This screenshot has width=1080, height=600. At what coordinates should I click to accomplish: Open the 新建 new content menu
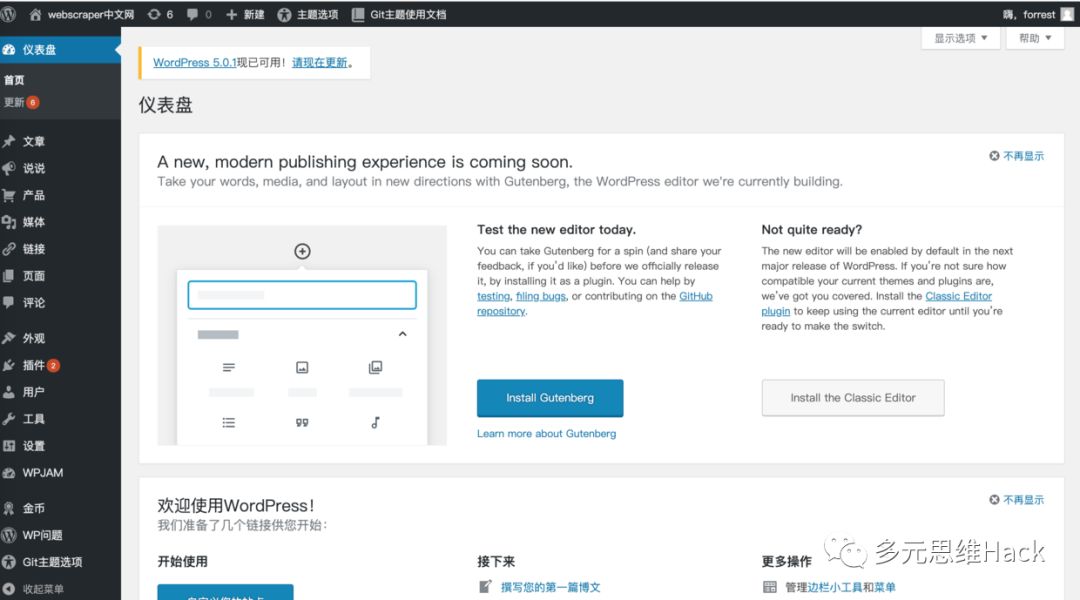coord(245,14)
